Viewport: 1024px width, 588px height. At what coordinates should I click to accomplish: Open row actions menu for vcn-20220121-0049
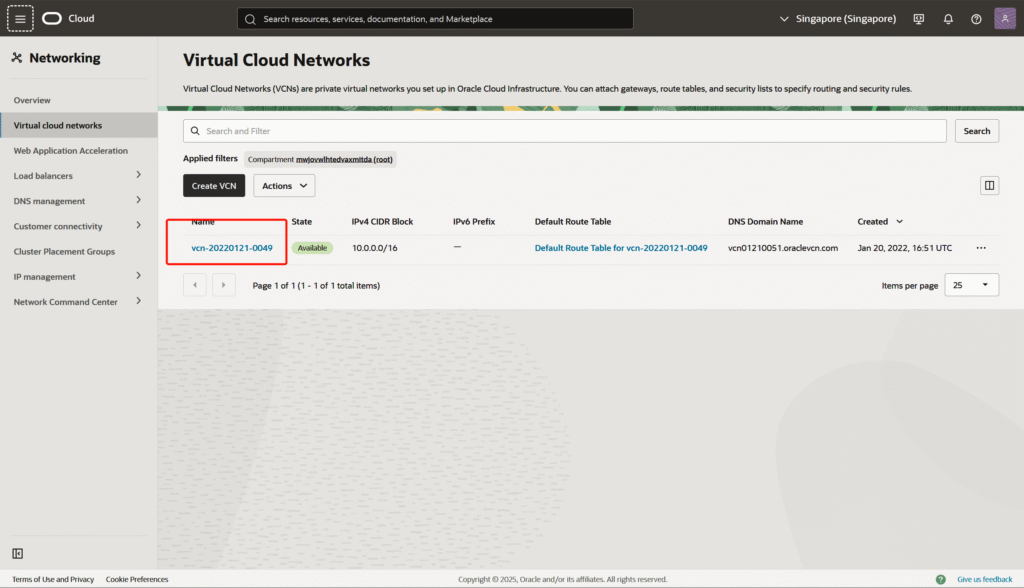click(x=981, y=248)
